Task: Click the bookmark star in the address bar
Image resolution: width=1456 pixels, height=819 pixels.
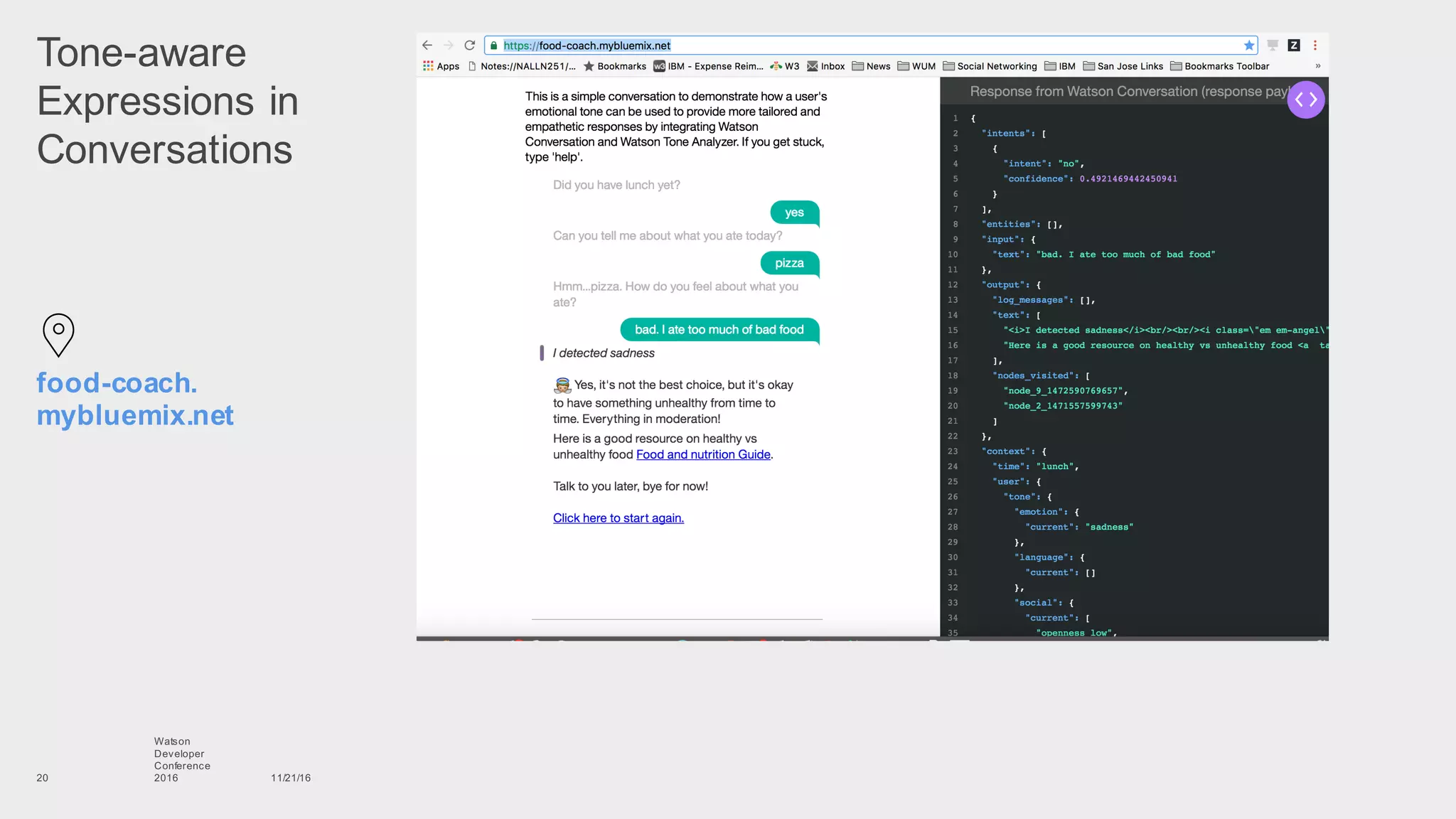Action: pos(1249,45)
